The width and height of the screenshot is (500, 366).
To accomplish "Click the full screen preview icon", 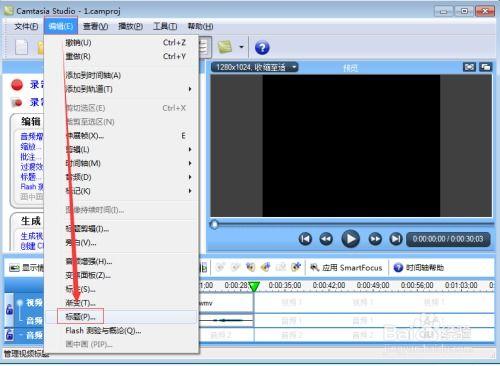I will point(469,67).
